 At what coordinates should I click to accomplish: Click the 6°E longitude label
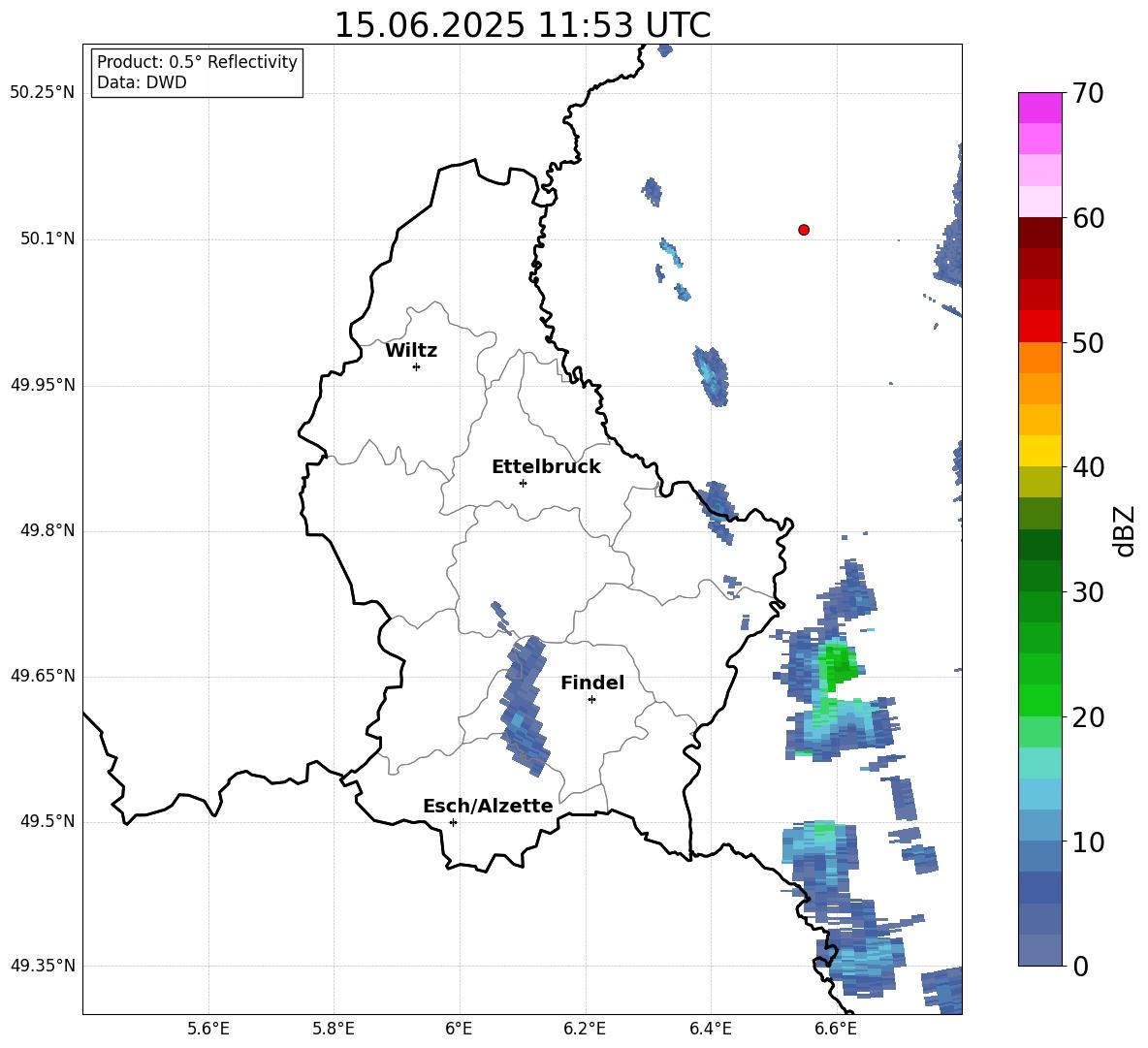[x=459, y=1029]
